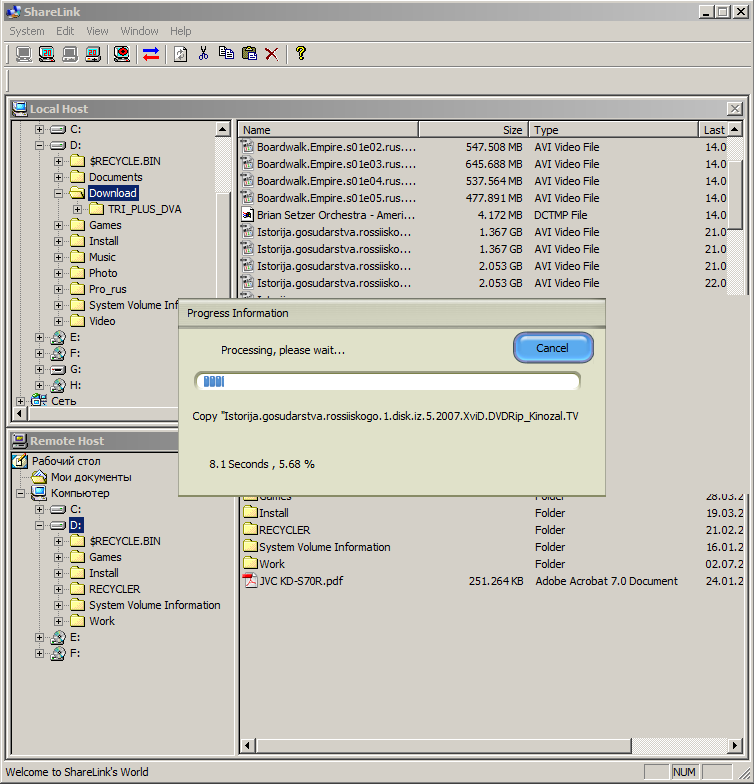Image resolution: width=754 pixels, height=784 pixels.
Task: Click the G: drive icon in Local tree
Action: coord(58,370)
